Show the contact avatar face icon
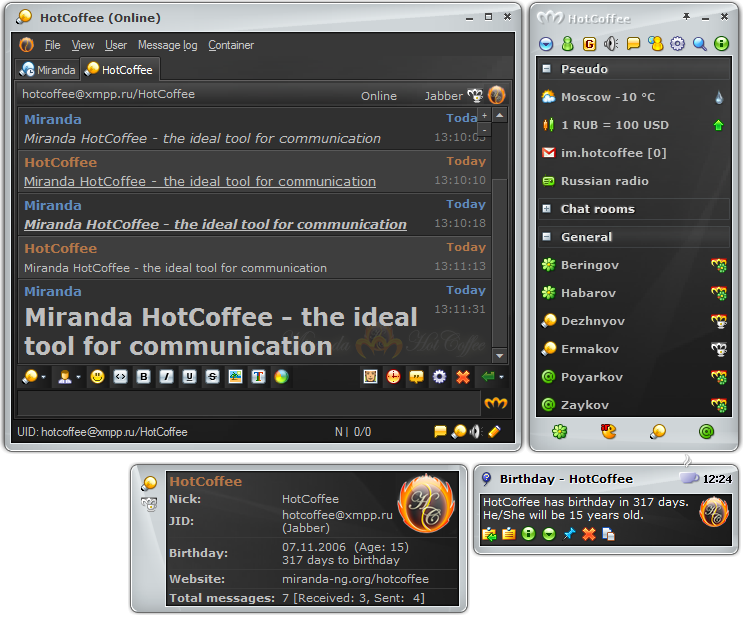The image size is (743, 617). click(x=371, y=377)
